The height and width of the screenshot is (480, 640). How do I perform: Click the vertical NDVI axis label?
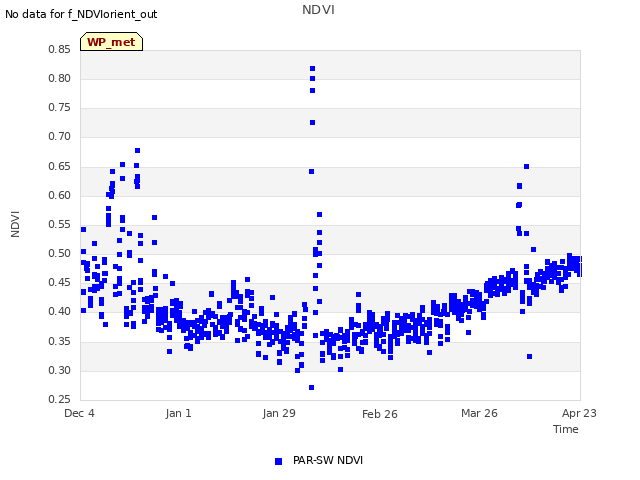coord(15,224)
